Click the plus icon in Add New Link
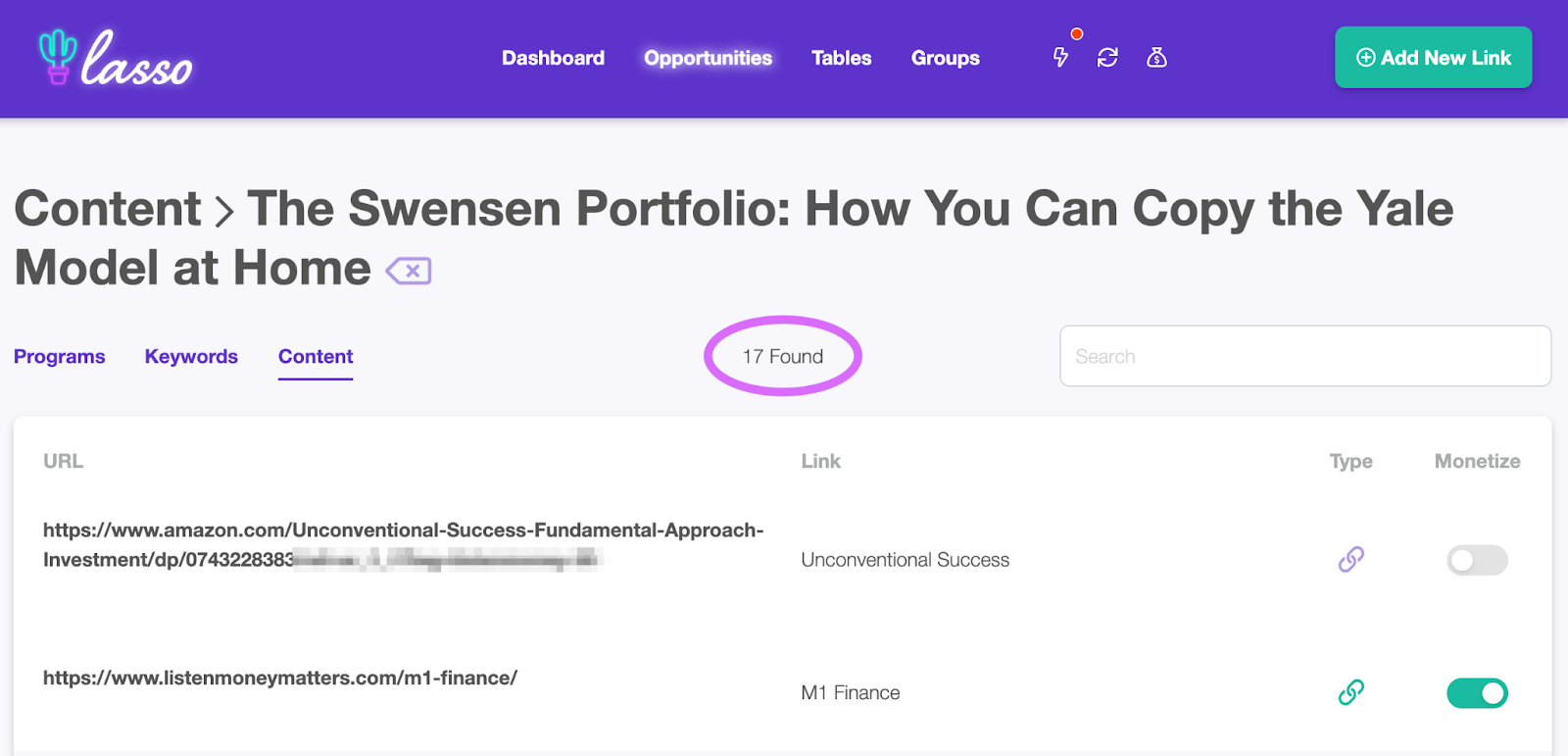 pos(1365,58)
